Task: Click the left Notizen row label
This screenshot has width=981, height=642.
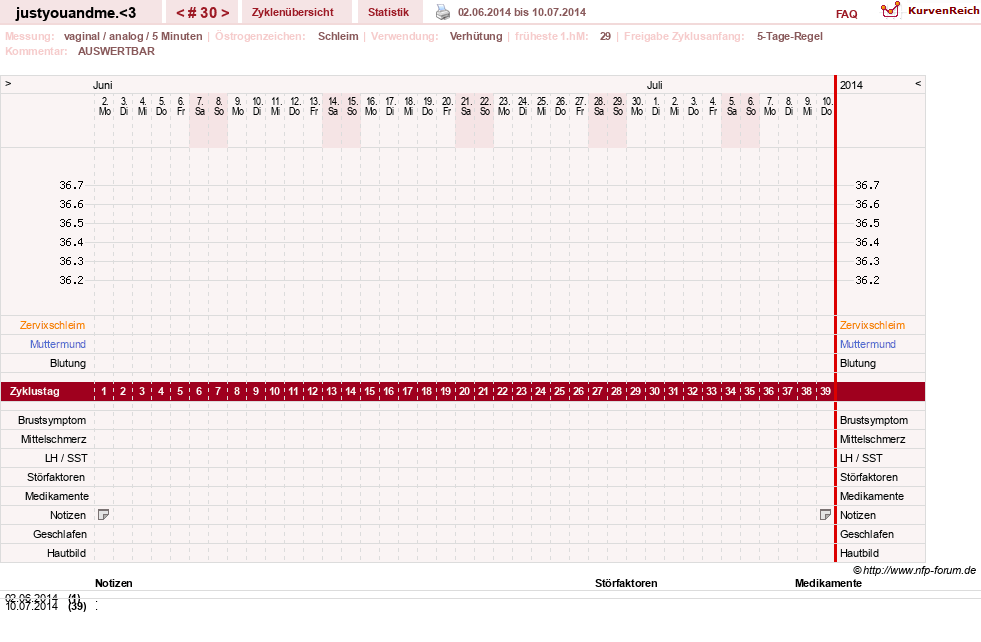Action: (68, 515)
